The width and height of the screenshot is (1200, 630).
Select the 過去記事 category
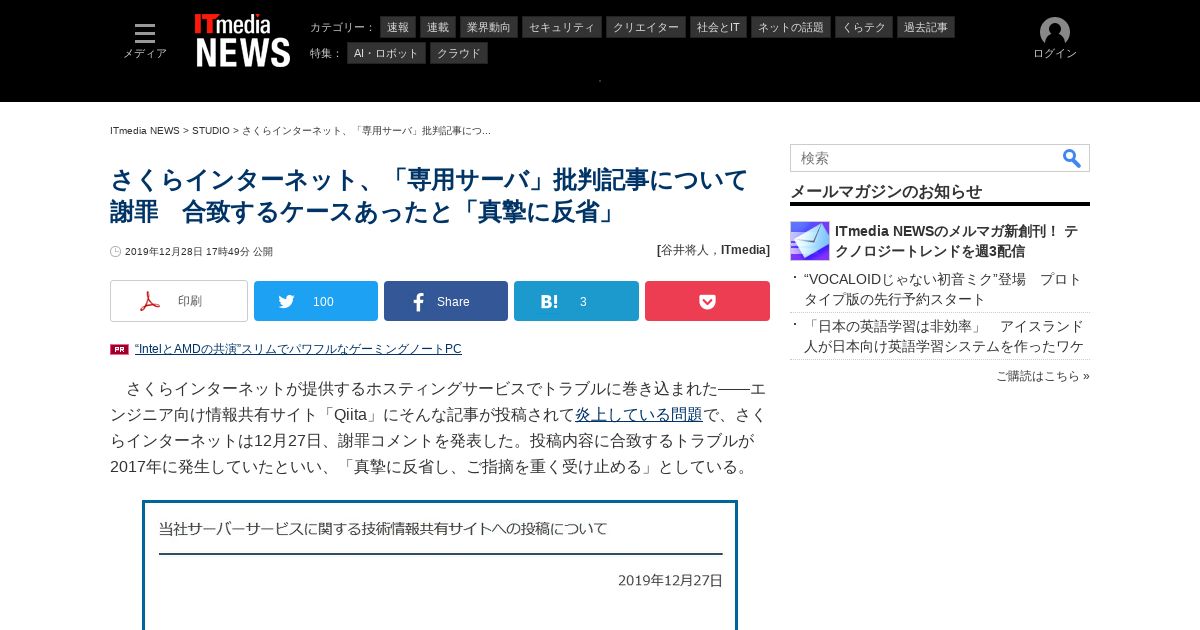926,27
